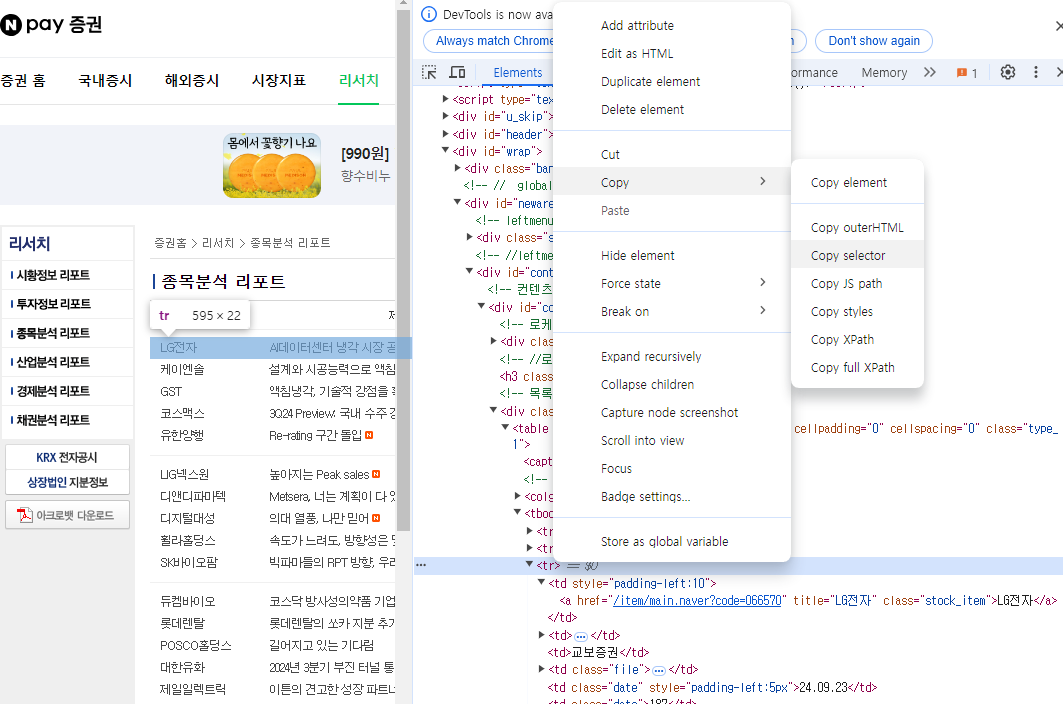The image size is (1063, 704).
Task: Select Badge settings...
Action: click(x=672, y=496)
